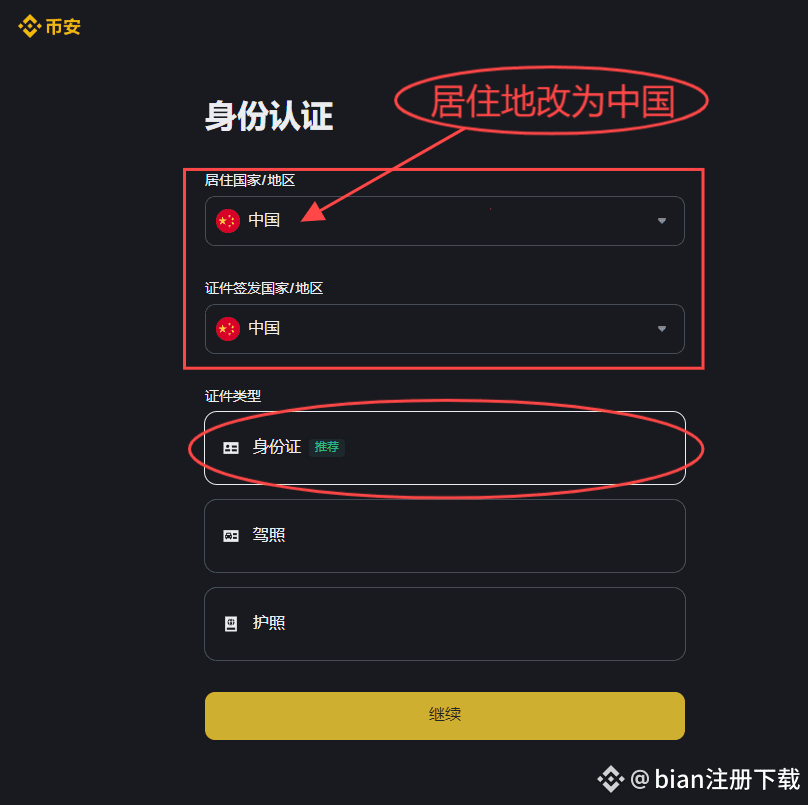808x805 pixels.
Task: Click the green 推荐 badge
Action: pyautogui.click(x=327, y=447)
